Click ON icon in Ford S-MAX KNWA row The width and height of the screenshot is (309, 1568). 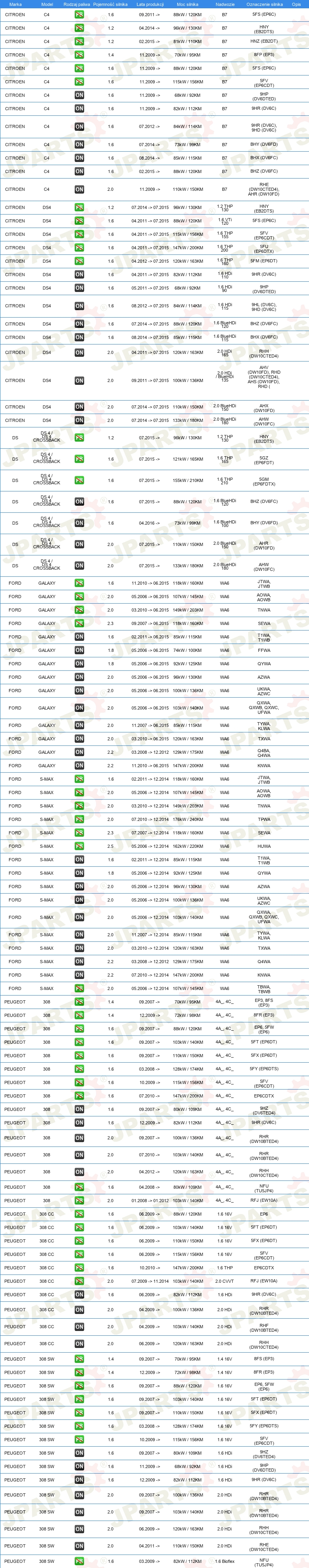tap(79, 975)
